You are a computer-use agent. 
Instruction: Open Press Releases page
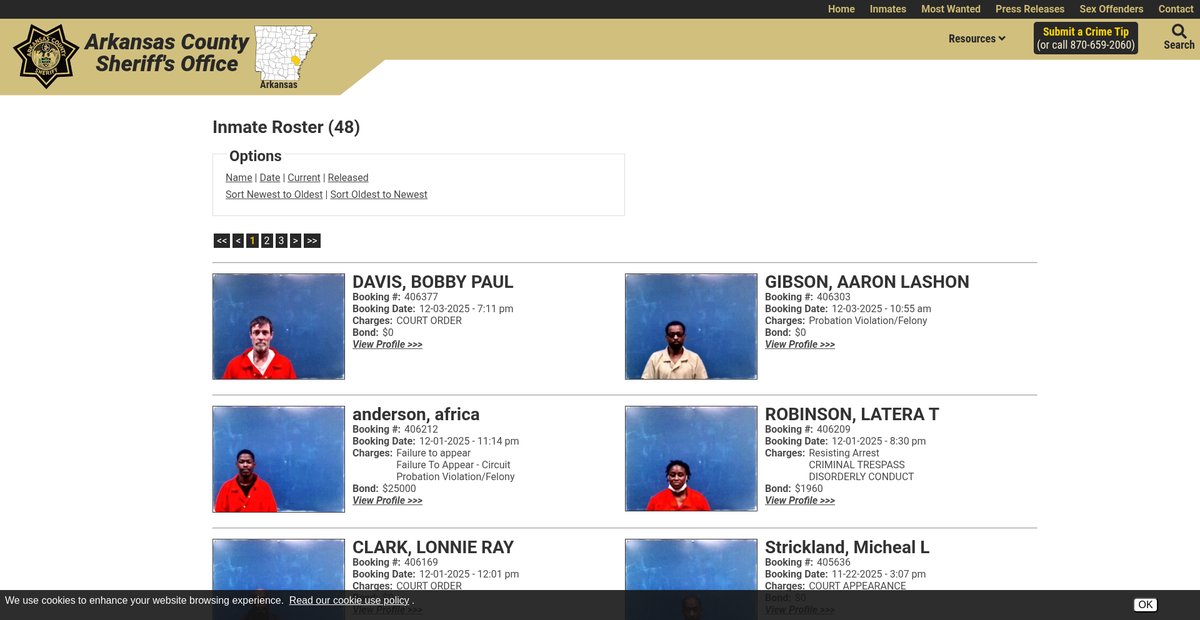(1030, 9)
